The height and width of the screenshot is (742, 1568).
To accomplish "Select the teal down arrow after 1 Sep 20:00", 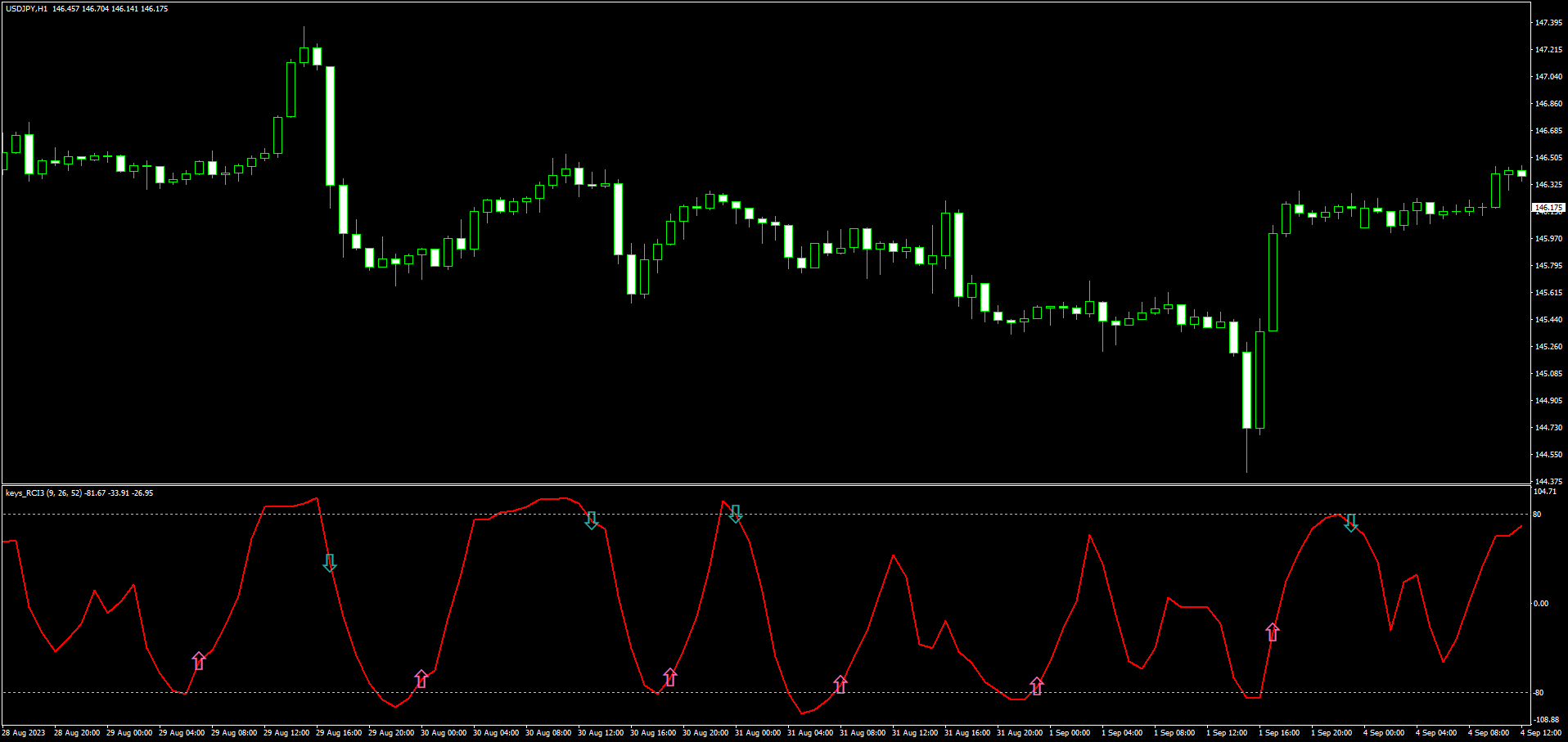I will point(1351,523).
